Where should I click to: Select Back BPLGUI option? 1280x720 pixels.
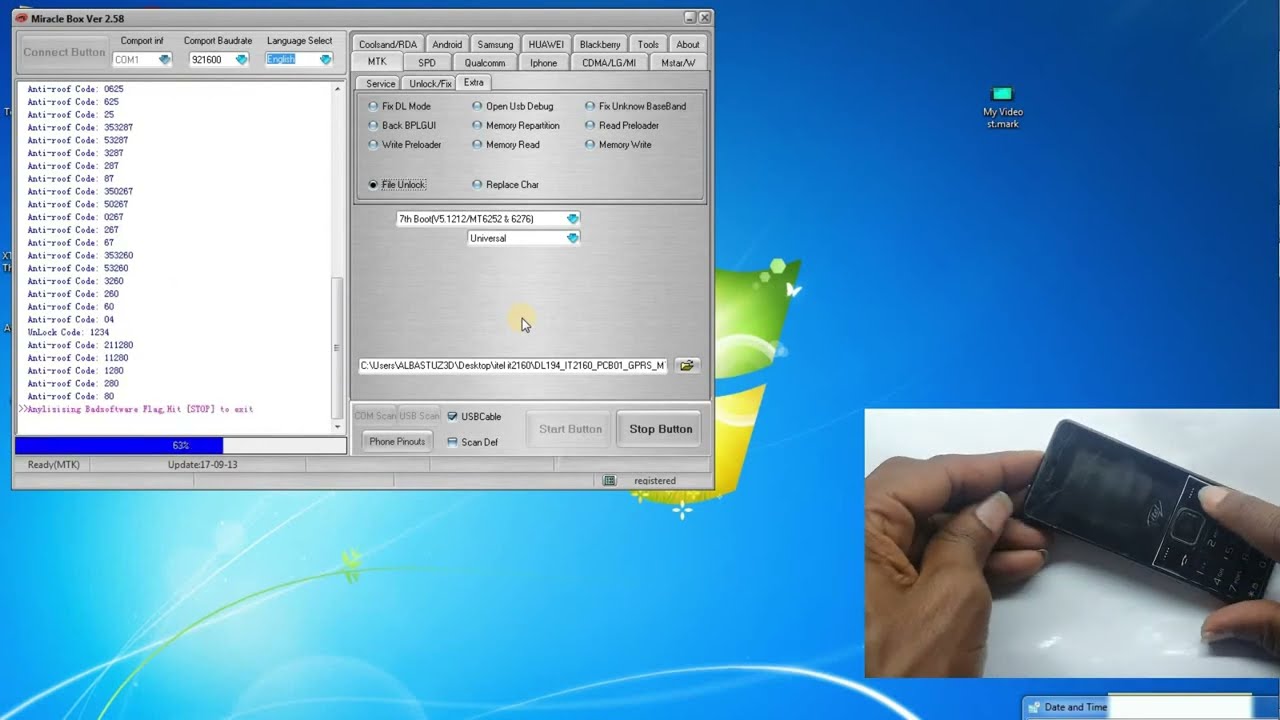click(x=402, y=125)
